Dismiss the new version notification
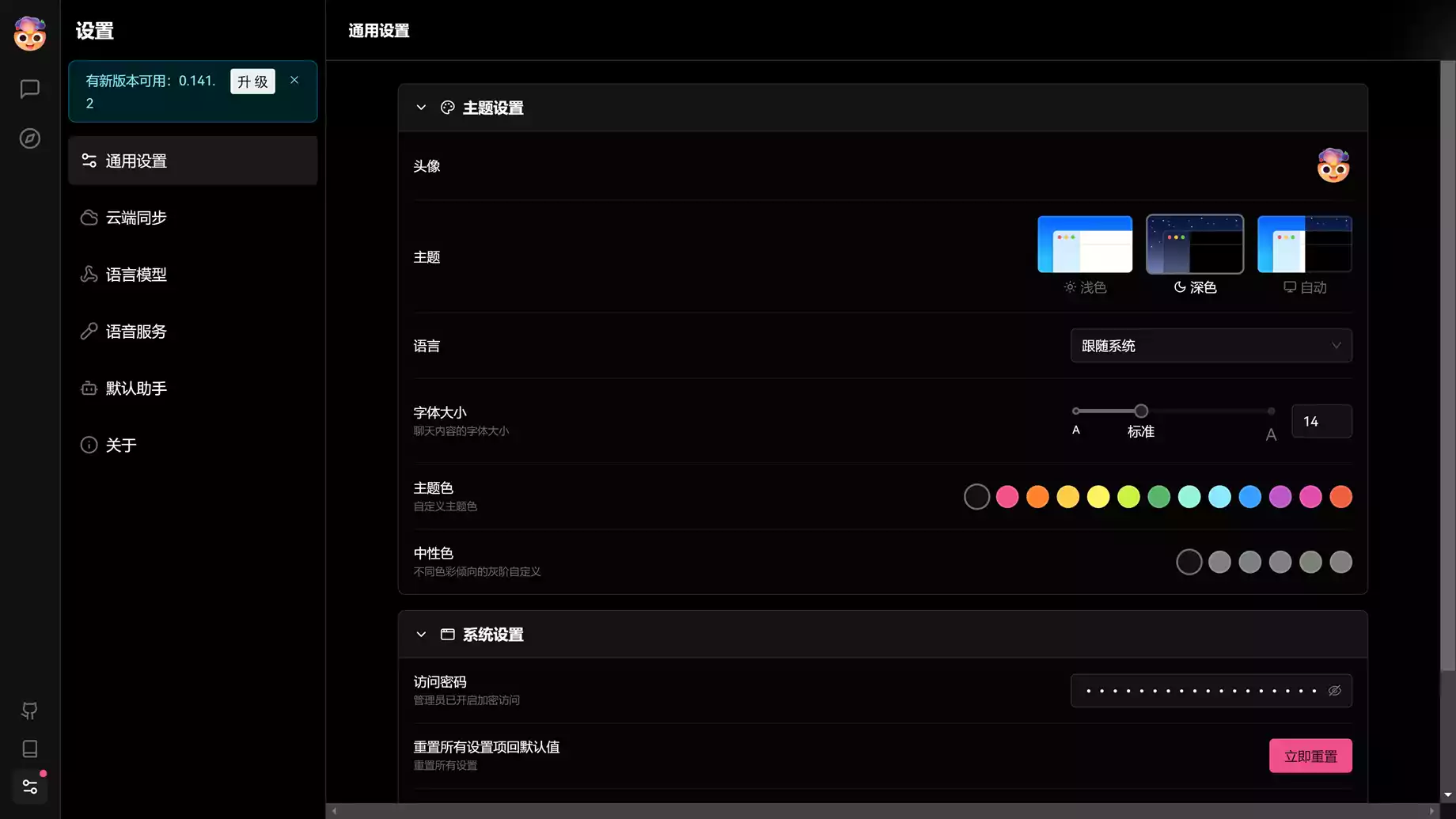The width and height of the screenshot is (1456, 819). [x=294, y=80]
